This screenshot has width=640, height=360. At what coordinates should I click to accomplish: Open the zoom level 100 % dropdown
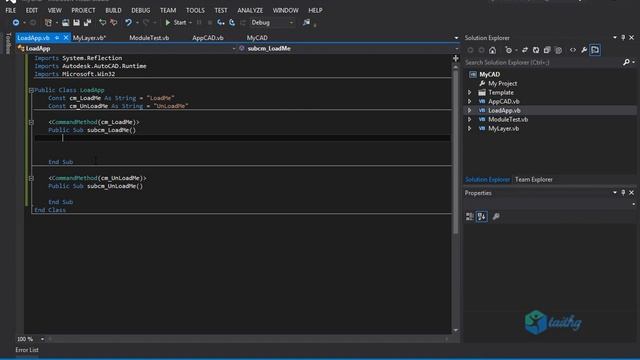pos(42,339)
